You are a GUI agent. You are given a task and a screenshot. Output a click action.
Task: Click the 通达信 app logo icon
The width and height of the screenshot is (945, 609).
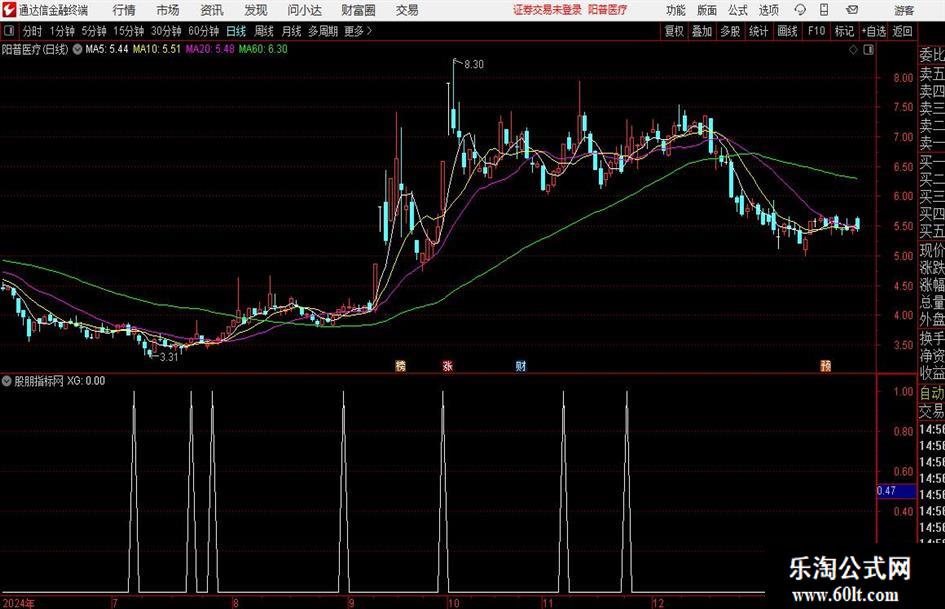(x=9, y=10)
